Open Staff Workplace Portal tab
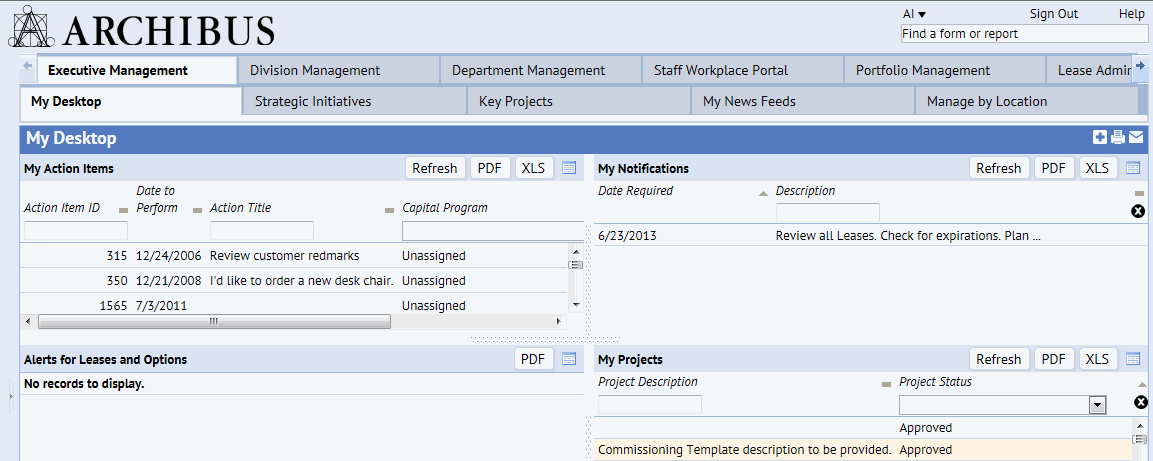 click(743, 70)
